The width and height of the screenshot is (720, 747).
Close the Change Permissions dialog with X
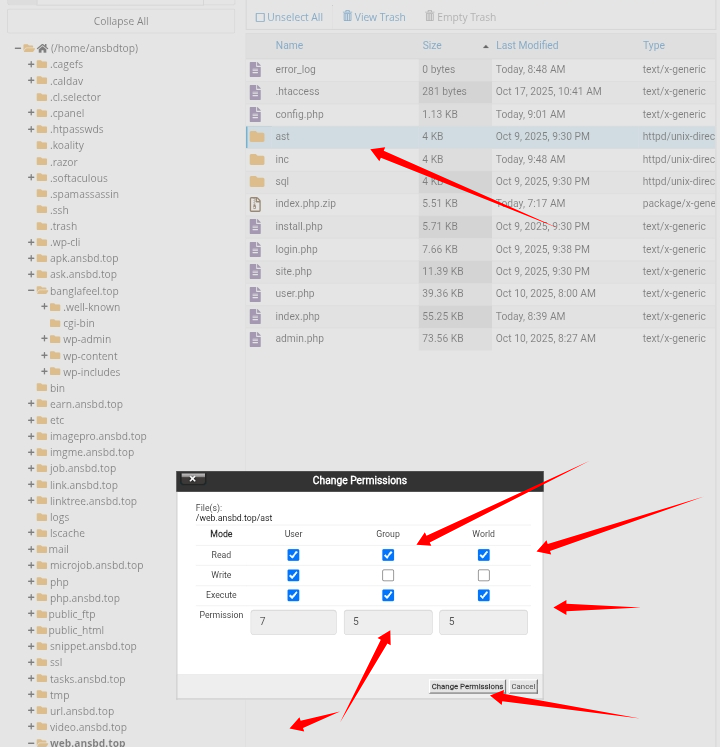193,479
